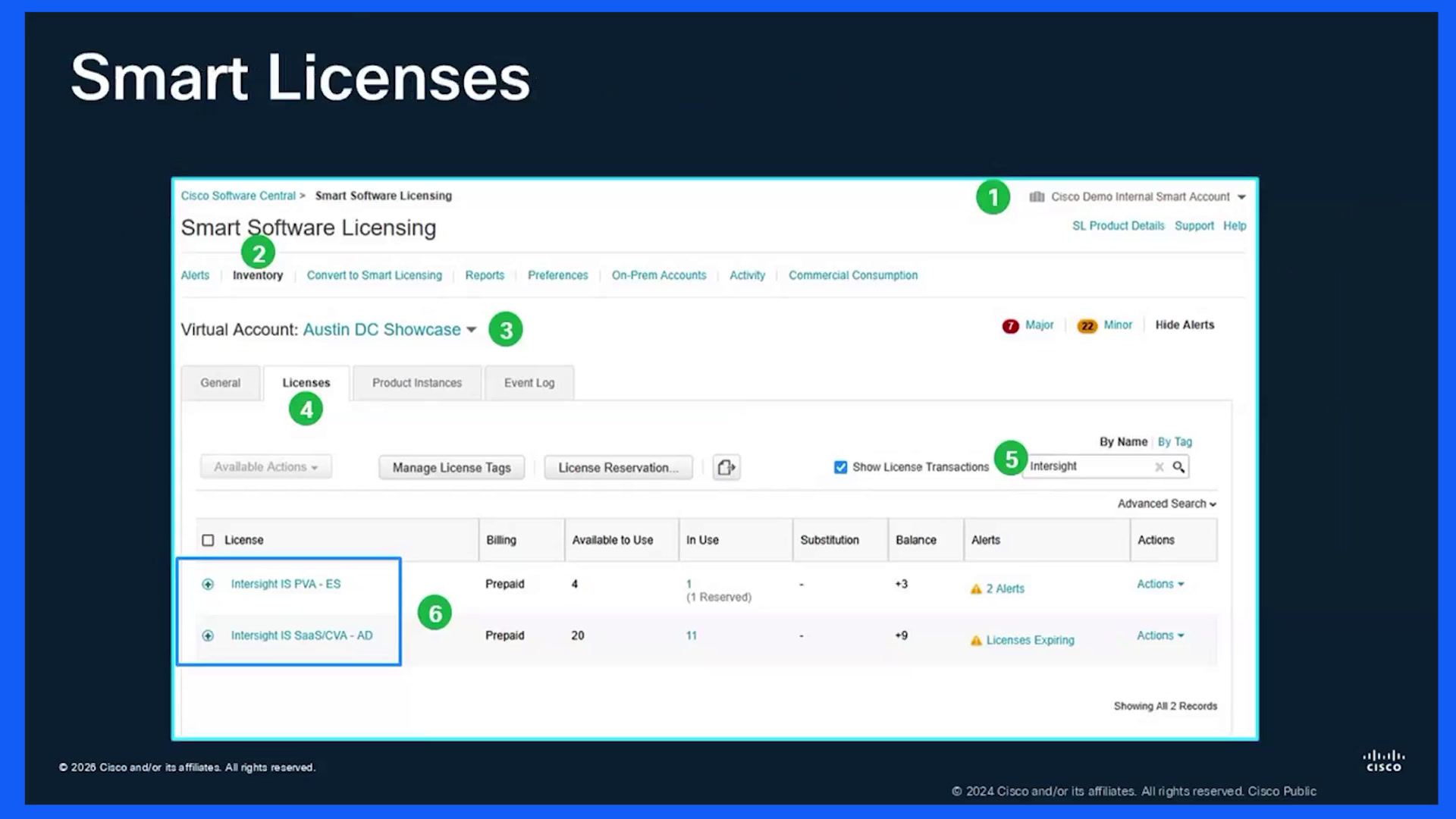Toggle Show License Transactions checkbox
1456x819 pixels.
(x=840, y=467)
